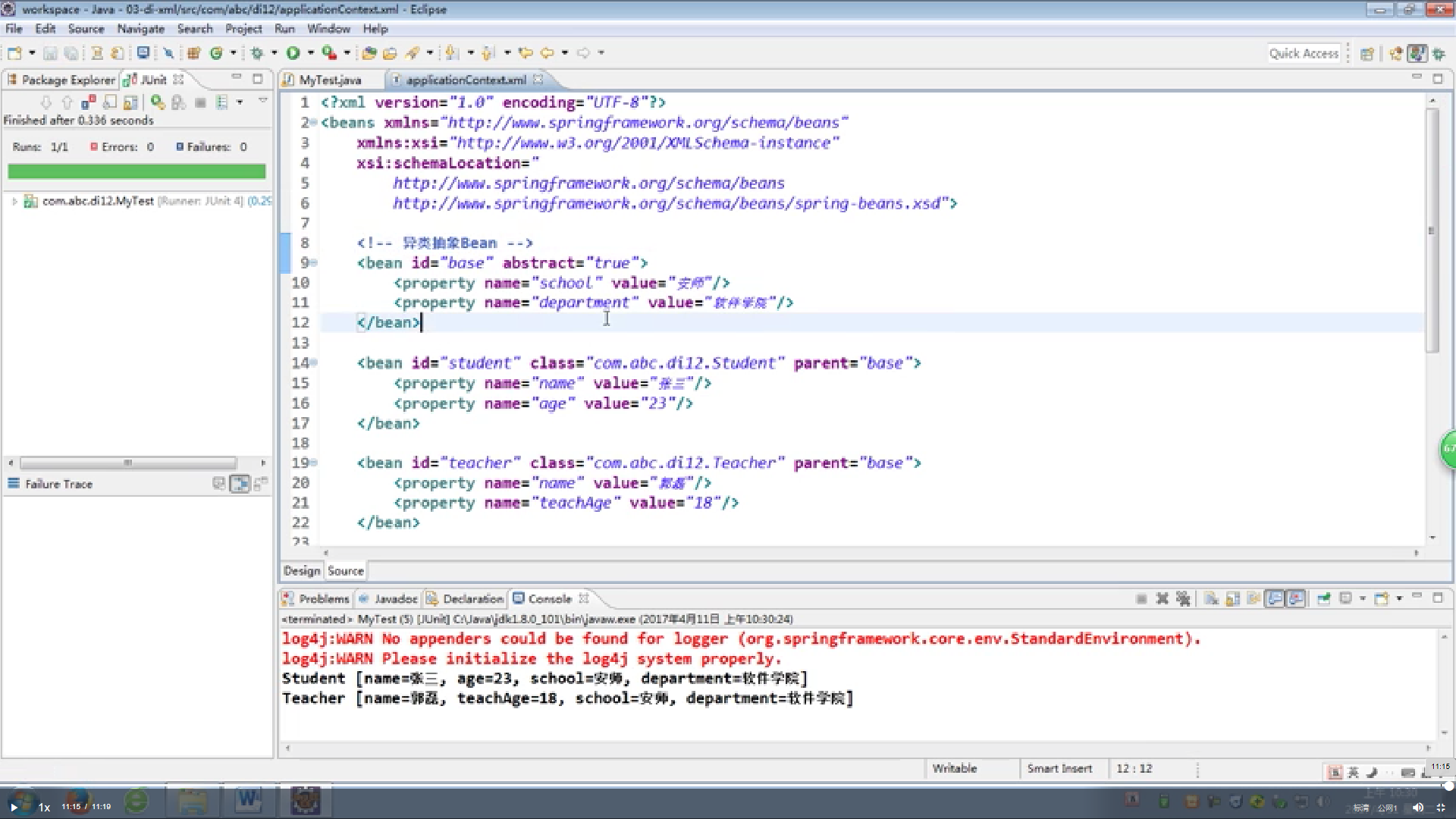Click the Back navigation arrow icon
This screenshot has height=819, width=1456.
tap(547, 53)
